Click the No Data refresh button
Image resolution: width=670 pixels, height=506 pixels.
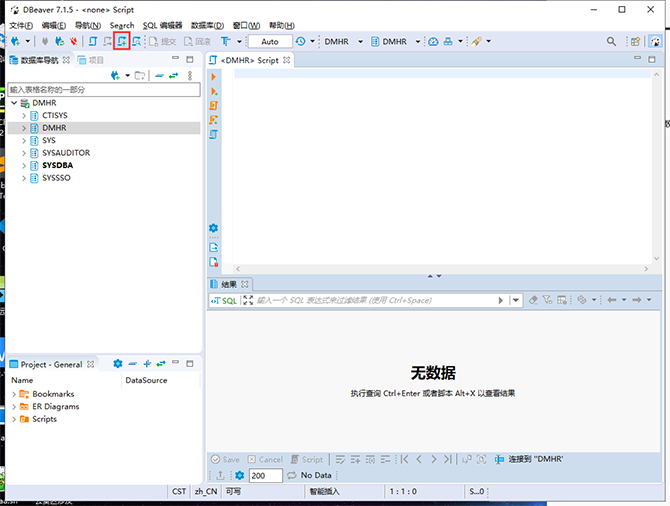click(309, 475)
